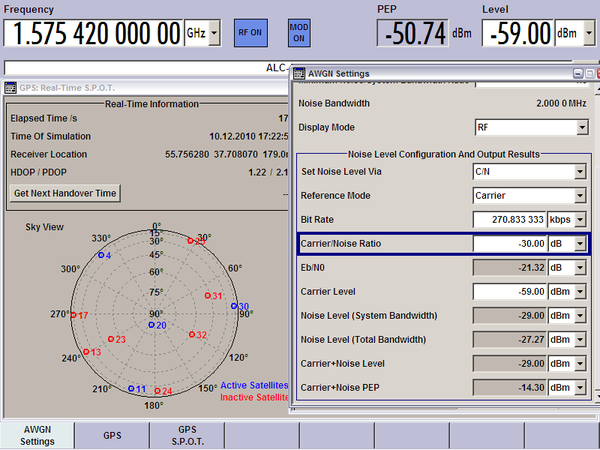The width and height of the screenshot is (600, 450).
Task: Click the Carrier Level value field
Action: 509,292
